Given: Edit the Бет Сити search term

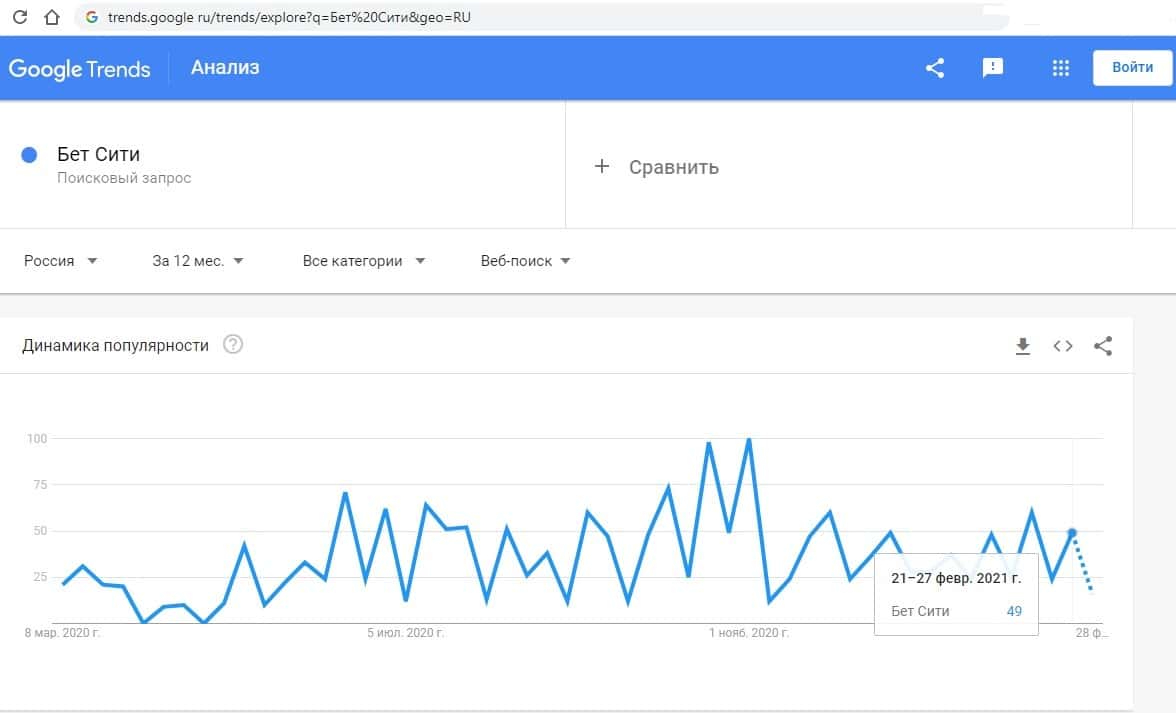Looking at the screenshot, I should tap(98, 155).
